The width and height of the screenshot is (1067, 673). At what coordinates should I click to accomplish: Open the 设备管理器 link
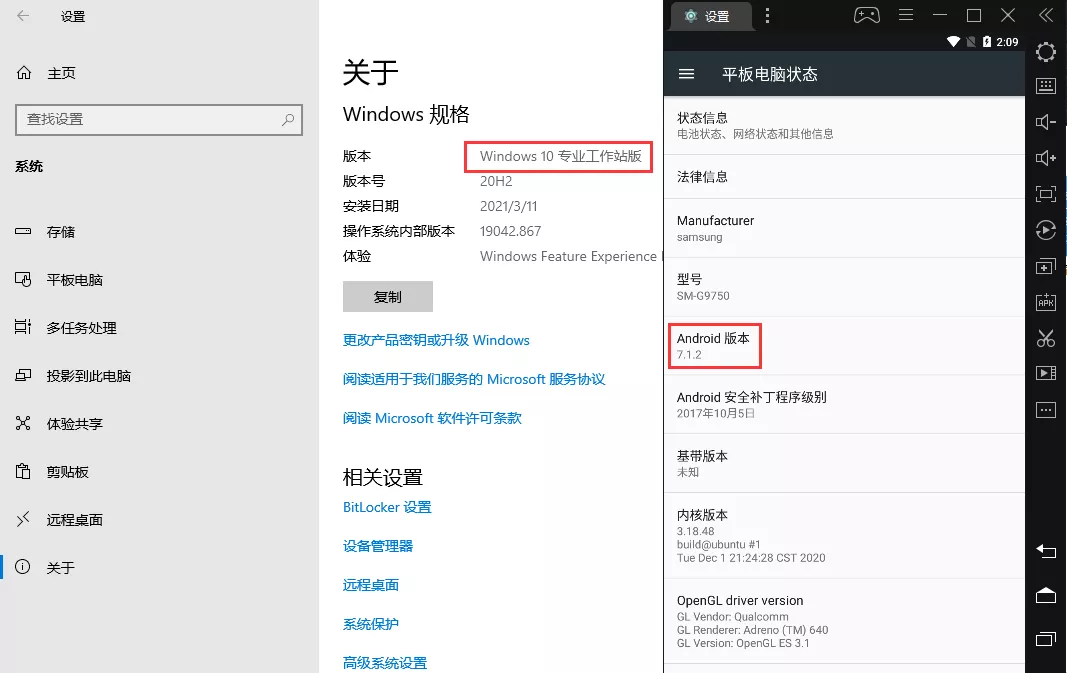tap(378, 546)
